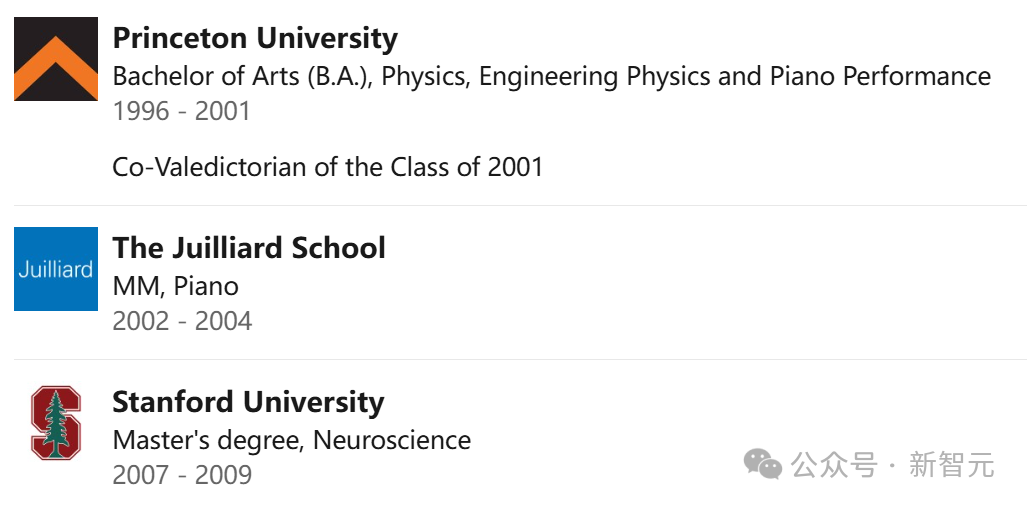Open The Juilliard School heading
Screen dimensions: 1027x506
coord(249,248)
